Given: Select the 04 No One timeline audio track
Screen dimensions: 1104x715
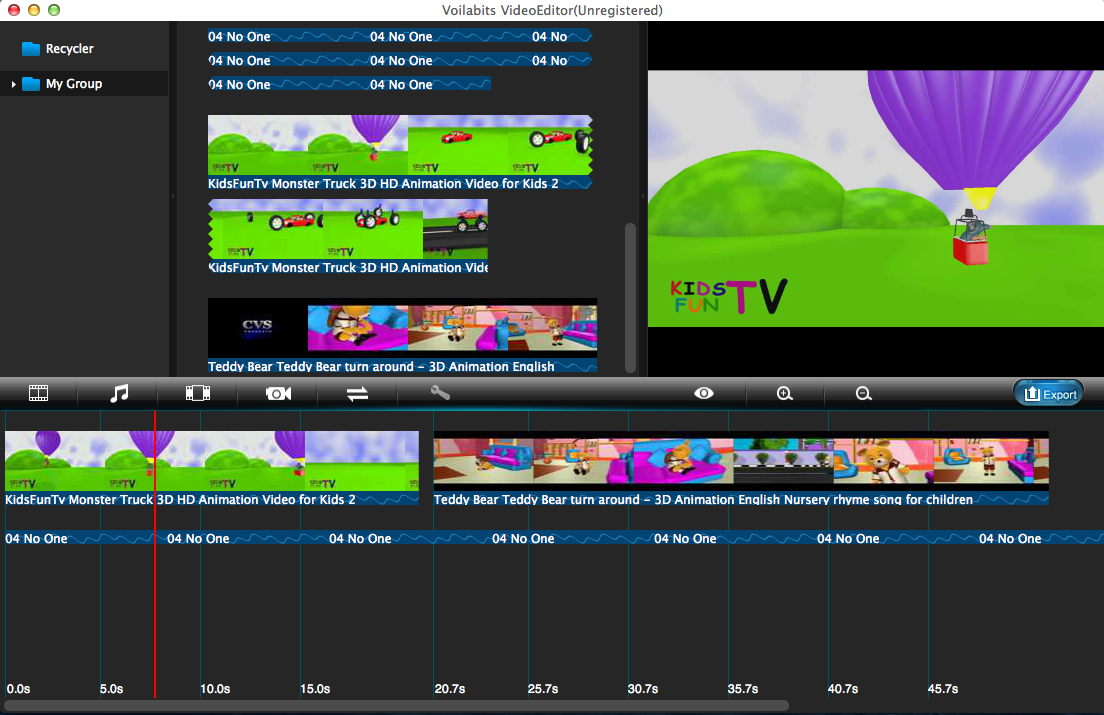Looking at the screenshot, I should [x=554, y=538].
